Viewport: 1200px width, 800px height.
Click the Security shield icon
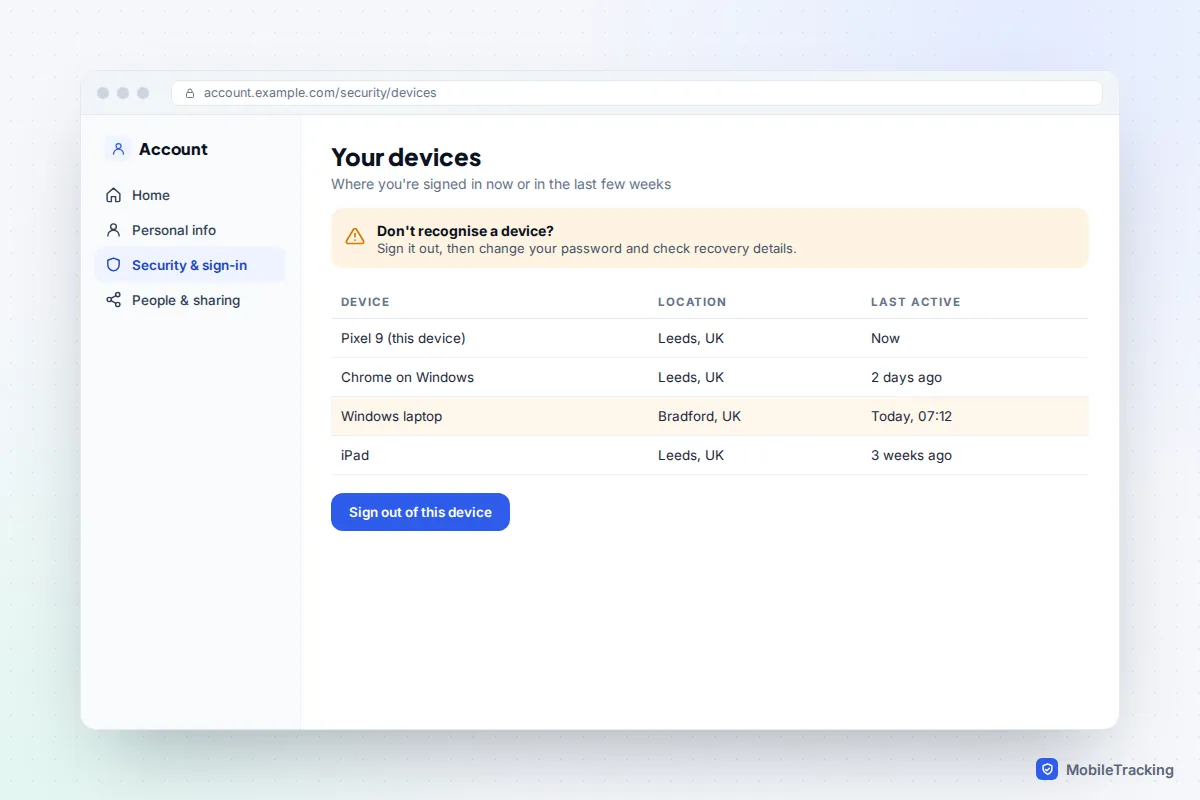[113, 265]
